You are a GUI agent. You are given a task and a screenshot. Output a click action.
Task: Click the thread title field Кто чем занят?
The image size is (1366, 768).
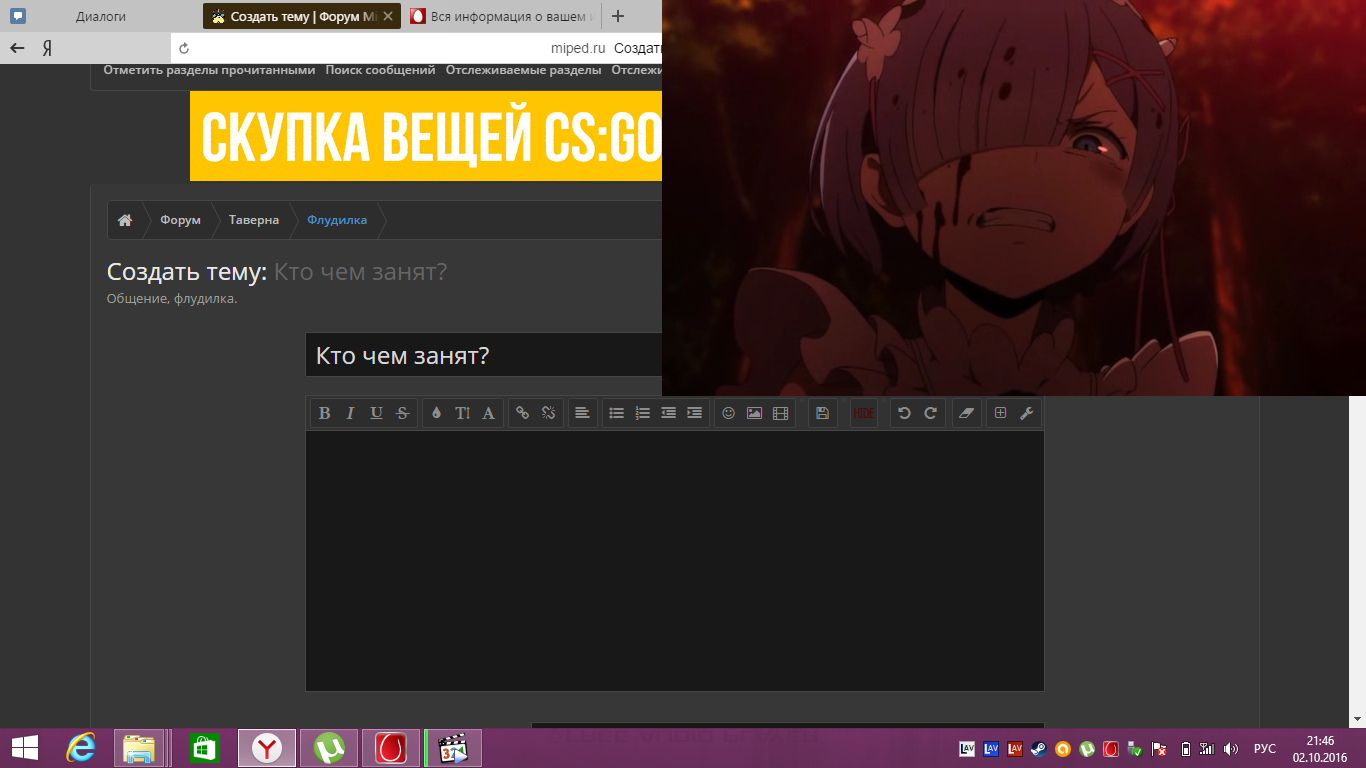pos(484,355)
